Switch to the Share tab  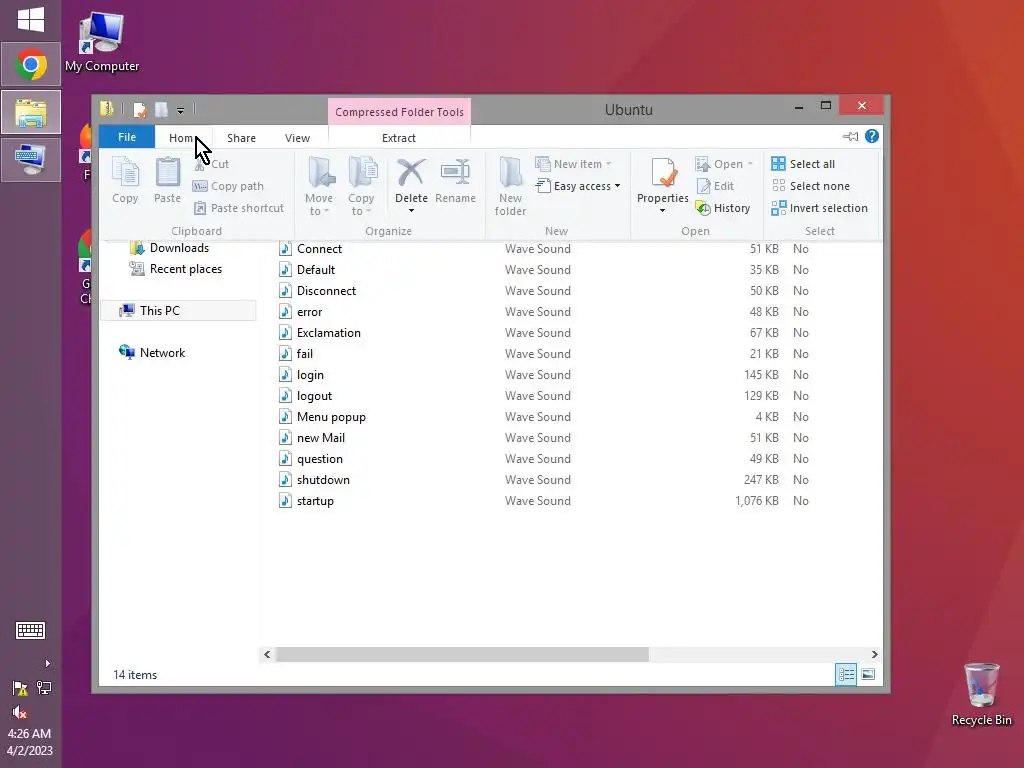(241, 138)
